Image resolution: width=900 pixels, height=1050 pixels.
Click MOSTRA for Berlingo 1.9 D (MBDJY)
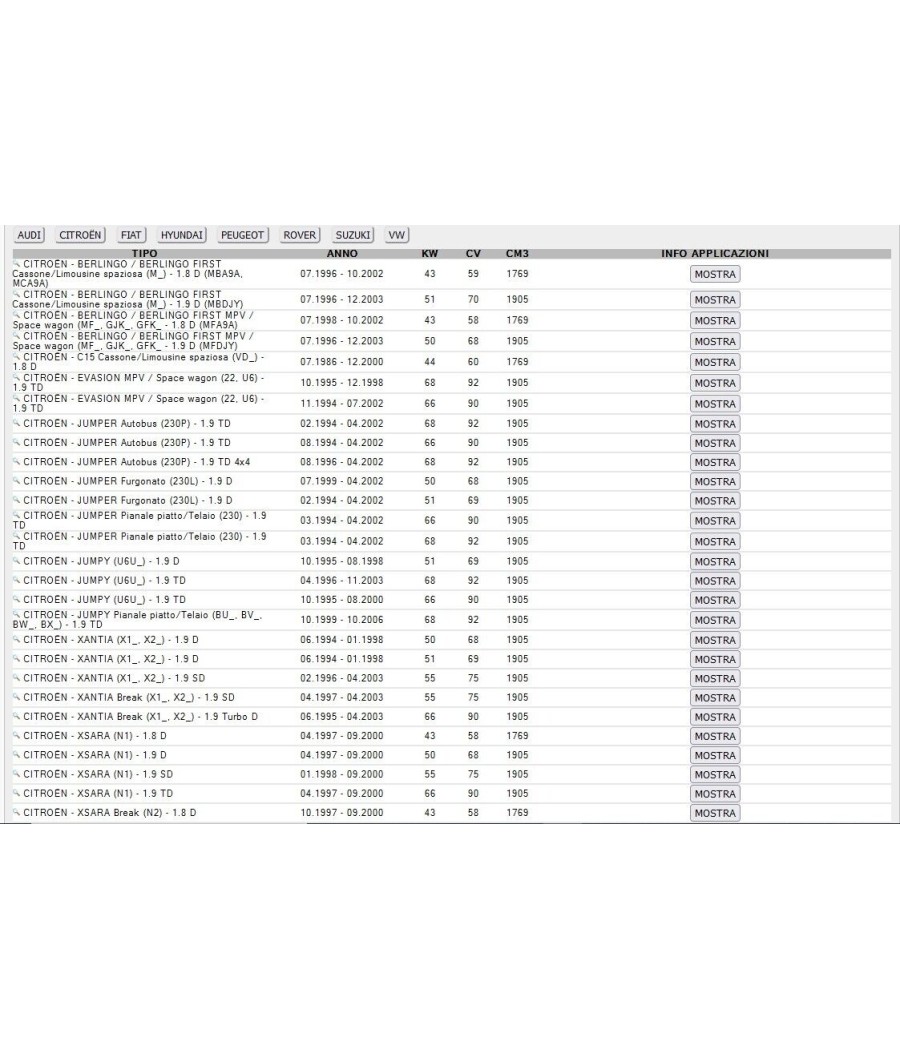pos(715,300)
